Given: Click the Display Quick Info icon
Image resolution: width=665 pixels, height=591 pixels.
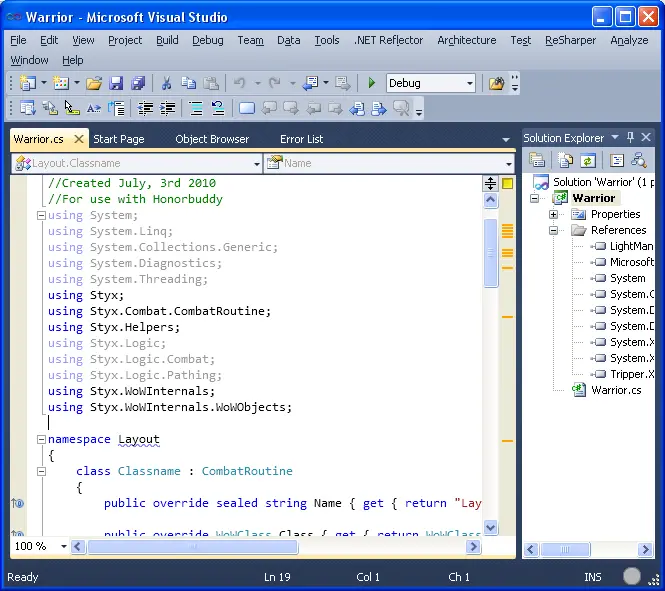Looking at the screenshot, I should tap(72, 109).
